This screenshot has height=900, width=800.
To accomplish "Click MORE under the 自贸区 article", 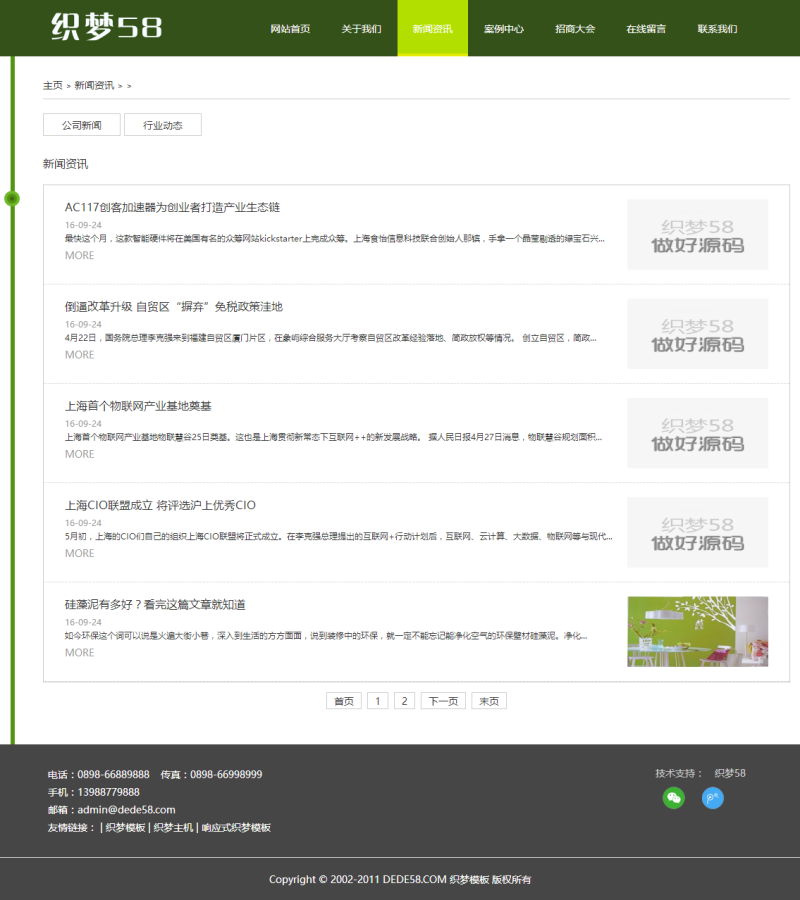I will click(x=79, y=355).
